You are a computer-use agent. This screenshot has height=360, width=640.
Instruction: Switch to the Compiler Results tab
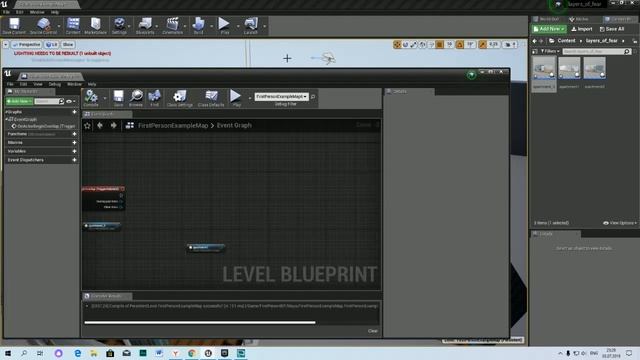[x=106, y=296]
